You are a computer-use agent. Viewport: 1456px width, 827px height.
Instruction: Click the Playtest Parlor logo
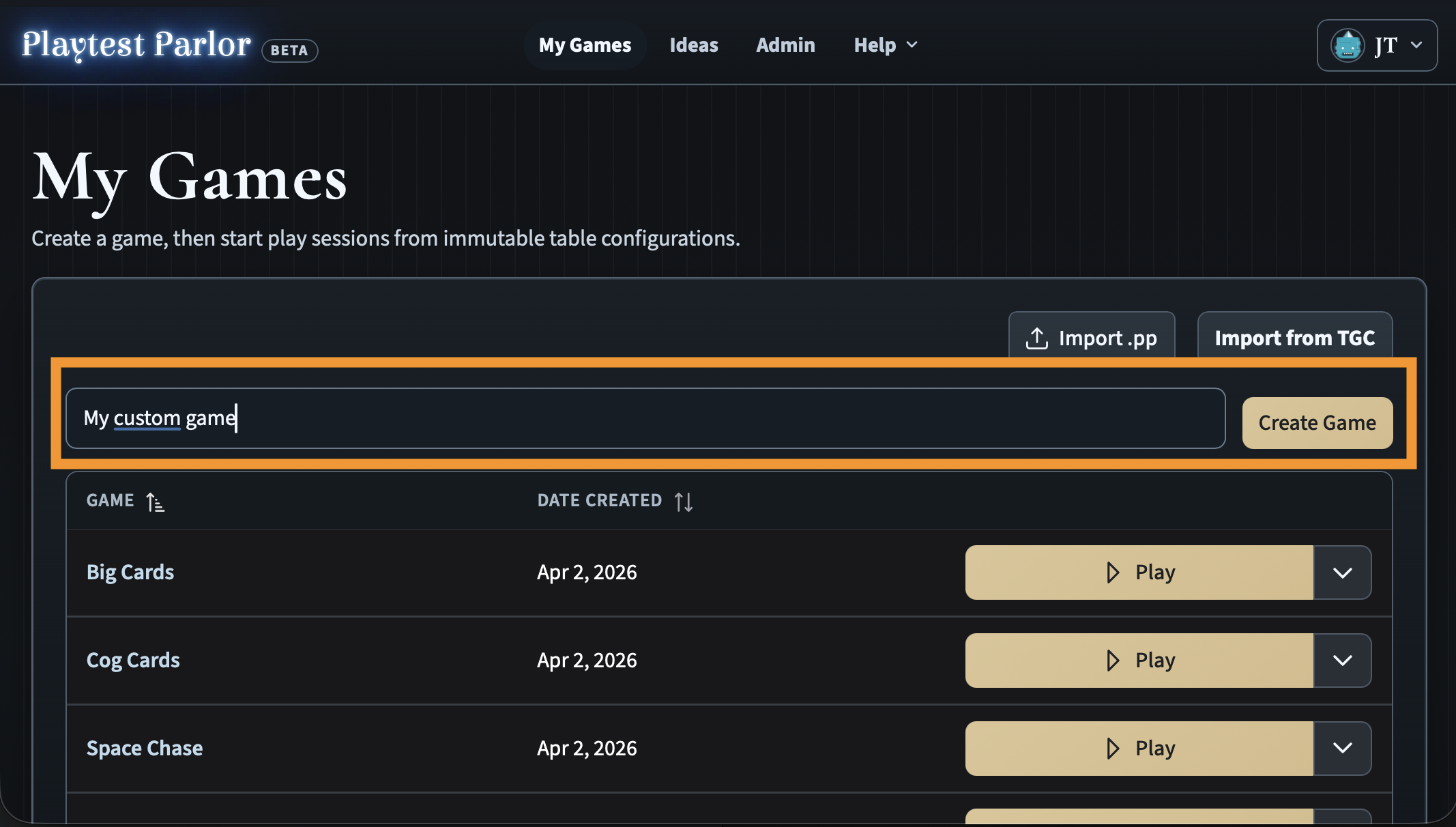(136, 45)
